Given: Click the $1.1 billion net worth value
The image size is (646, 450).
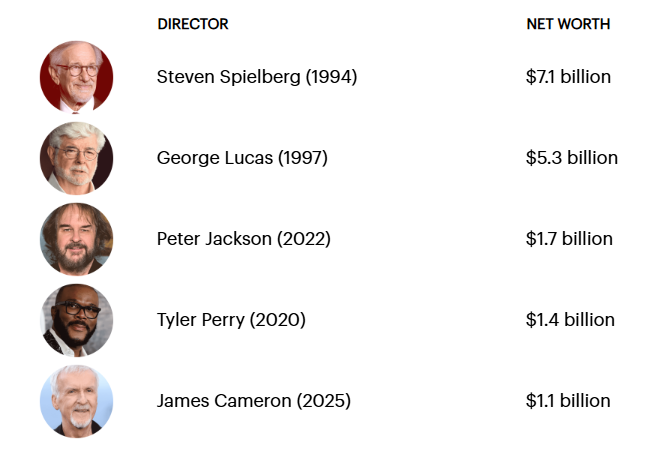Looking at the screenshot, I should [568, 401].
